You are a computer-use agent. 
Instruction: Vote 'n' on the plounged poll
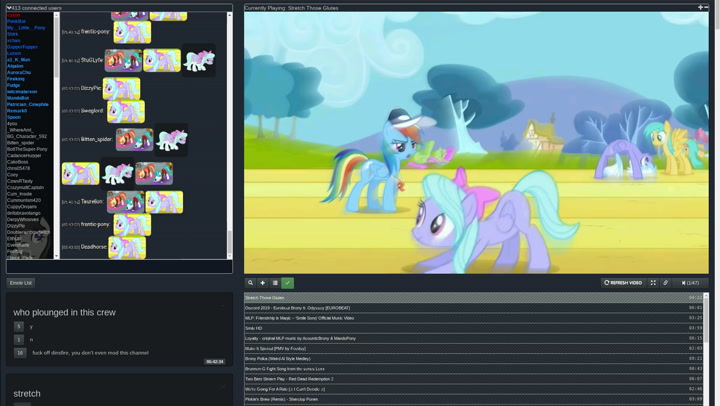pos(19,339)
